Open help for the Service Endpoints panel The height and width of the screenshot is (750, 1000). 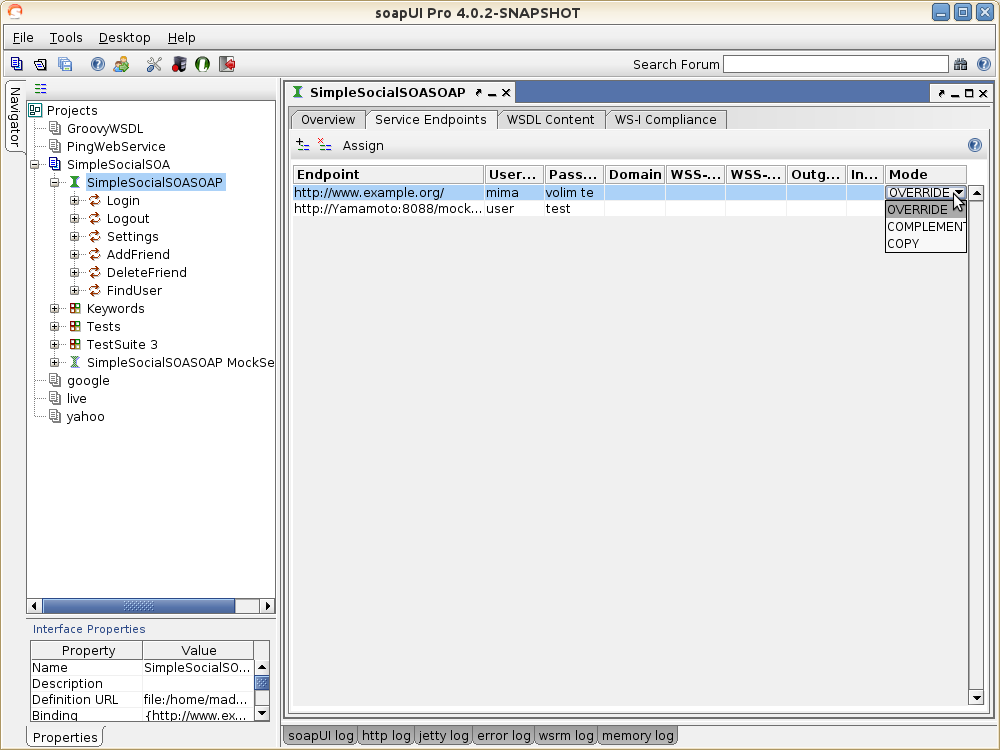[974, 144]
